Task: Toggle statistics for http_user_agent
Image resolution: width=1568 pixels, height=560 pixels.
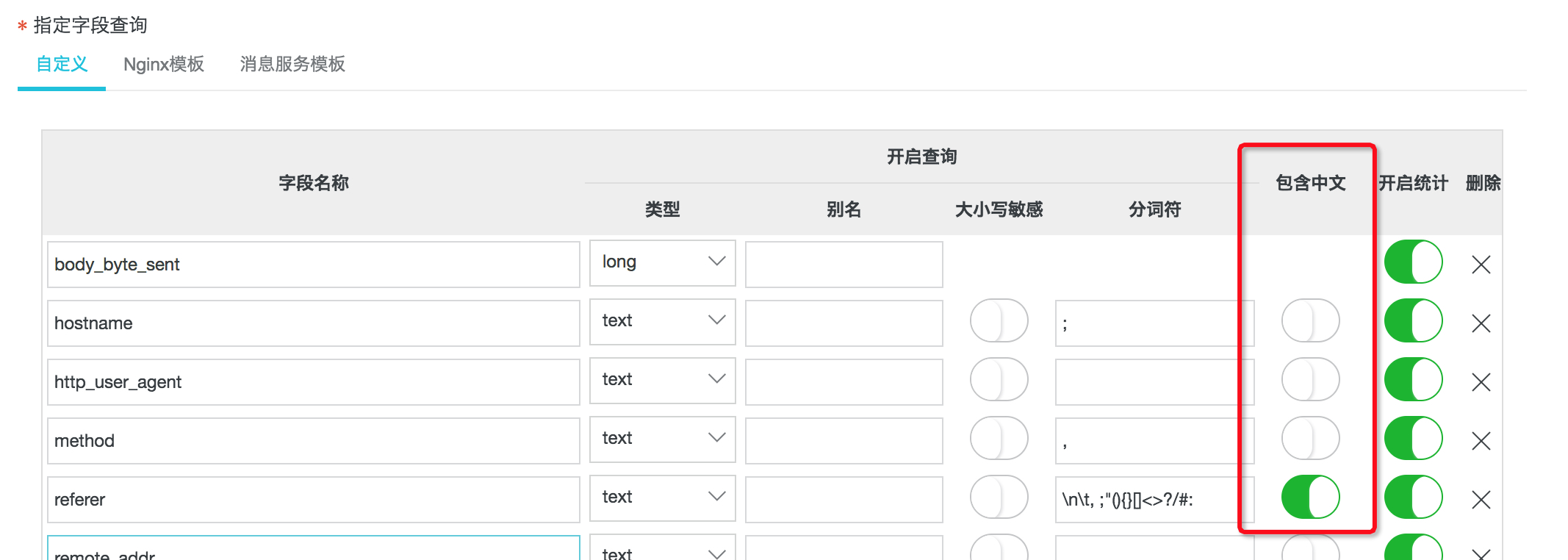Action: click(x=1414, y=379)
